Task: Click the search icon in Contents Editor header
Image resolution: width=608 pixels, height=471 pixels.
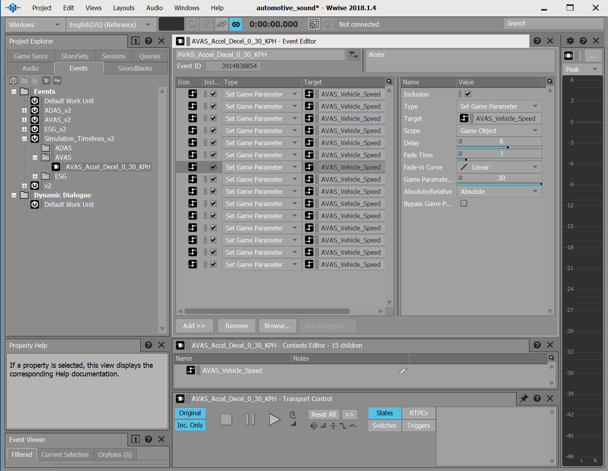Action: click(x=551, y=358)
